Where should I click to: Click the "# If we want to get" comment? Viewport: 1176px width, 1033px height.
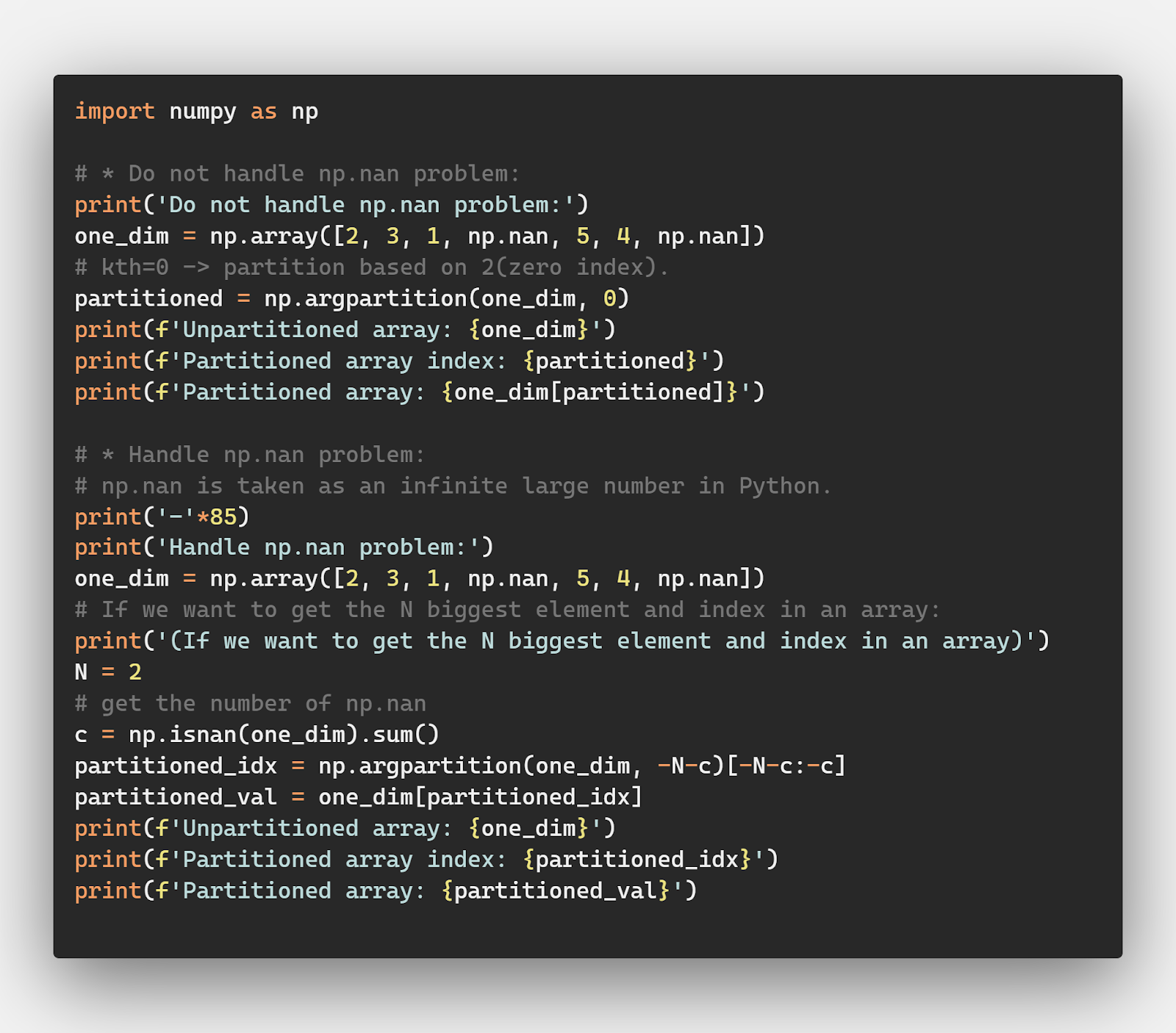(x=507, y=610)
